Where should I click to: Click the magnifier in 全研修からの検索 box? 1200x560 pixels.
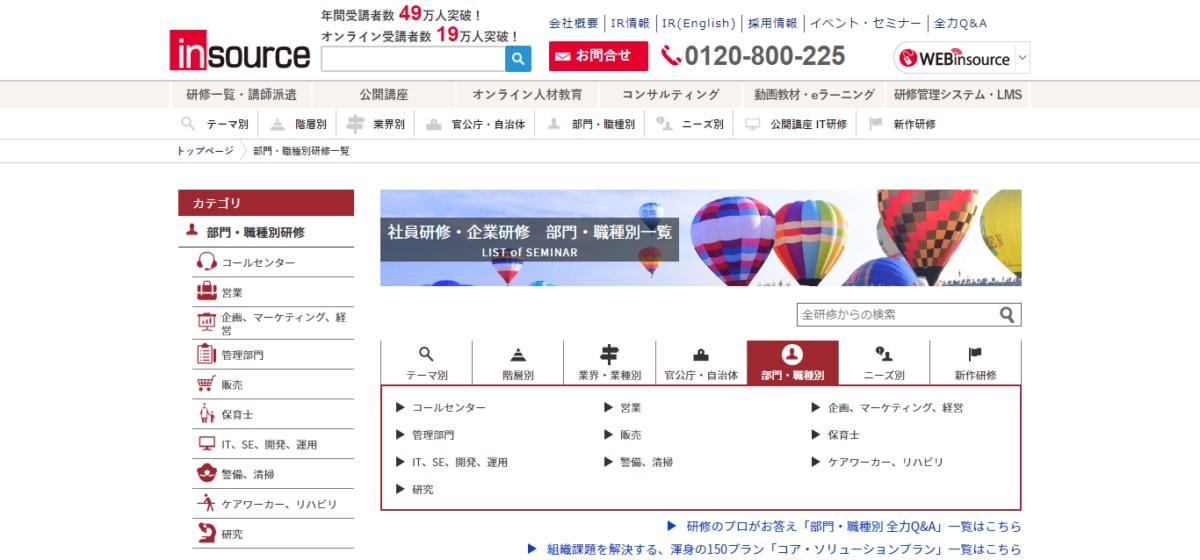pyautogui.click(x=1007, y=315)
